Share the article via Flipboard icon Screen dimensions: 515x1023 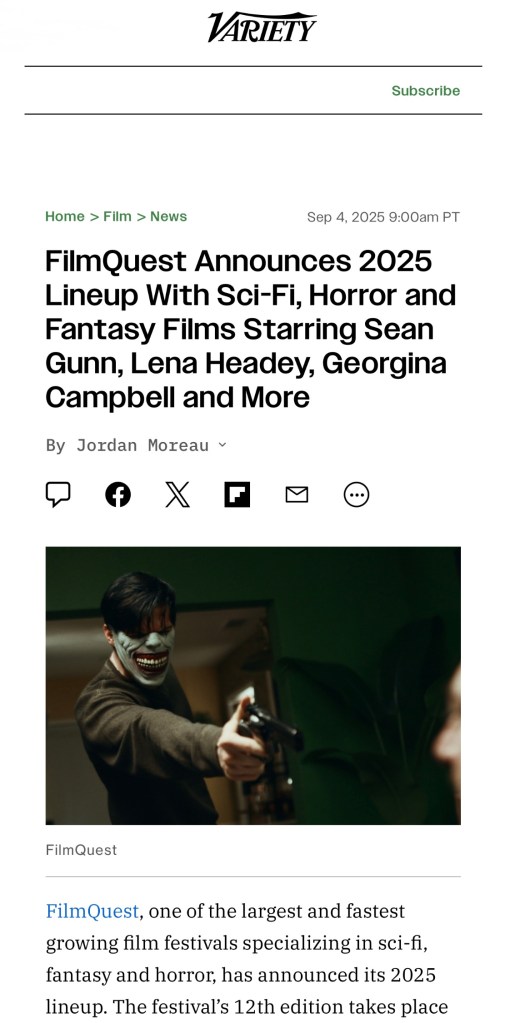point(237,495)
